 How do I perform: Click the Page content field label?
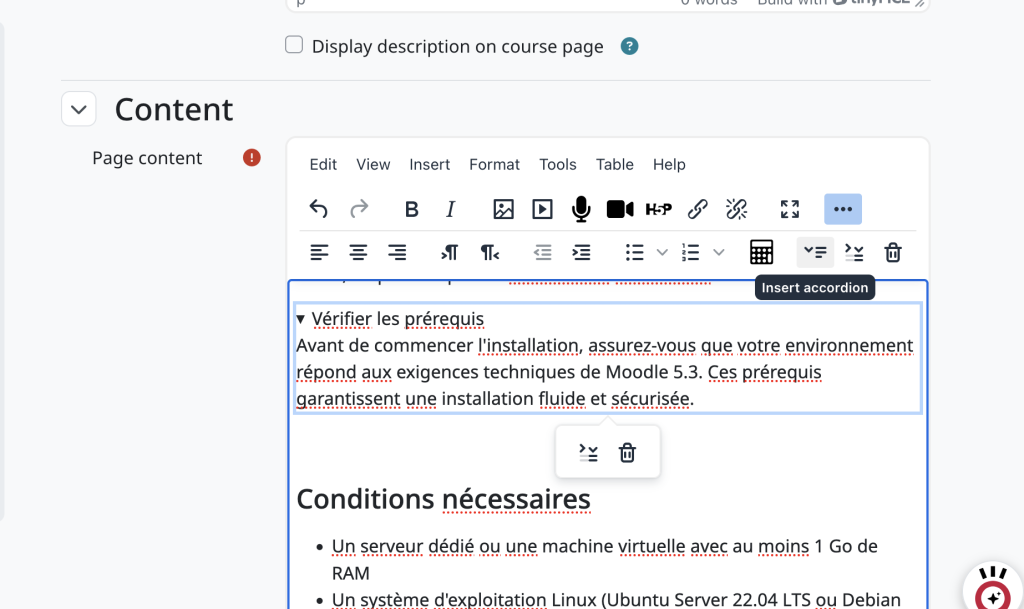[147, 158]
